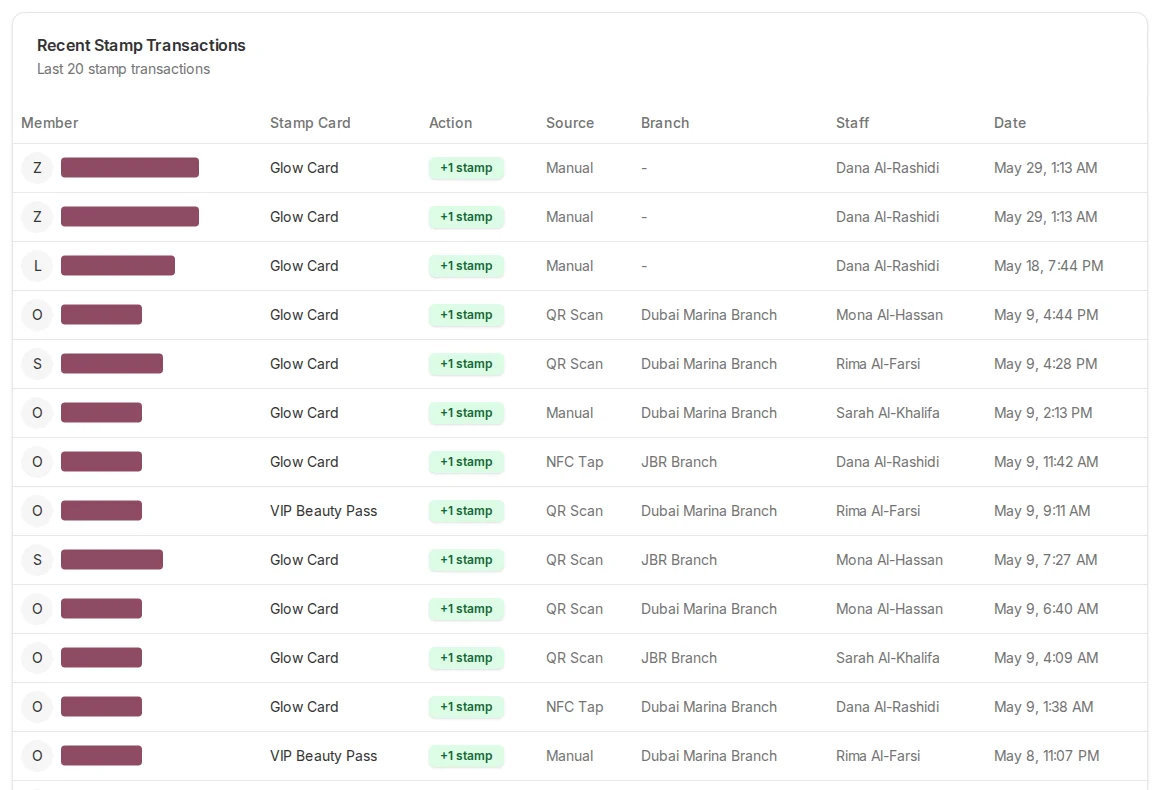Open the O avatar in the May 9, 1:38 AM row

pos(37,706)
